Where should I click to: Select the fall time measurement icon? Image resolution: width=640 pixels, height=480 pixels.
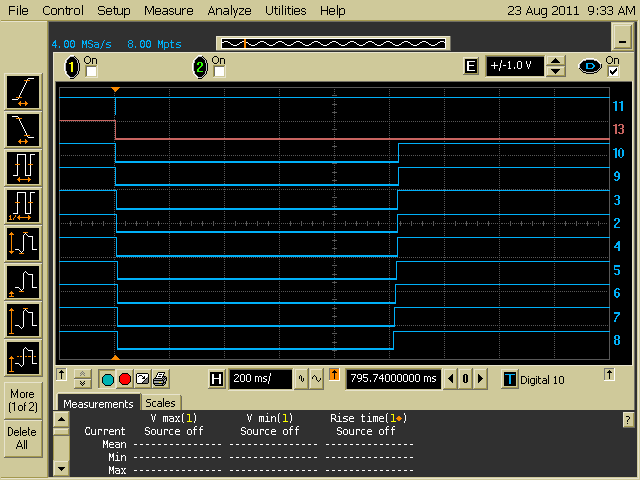point(23,130)
